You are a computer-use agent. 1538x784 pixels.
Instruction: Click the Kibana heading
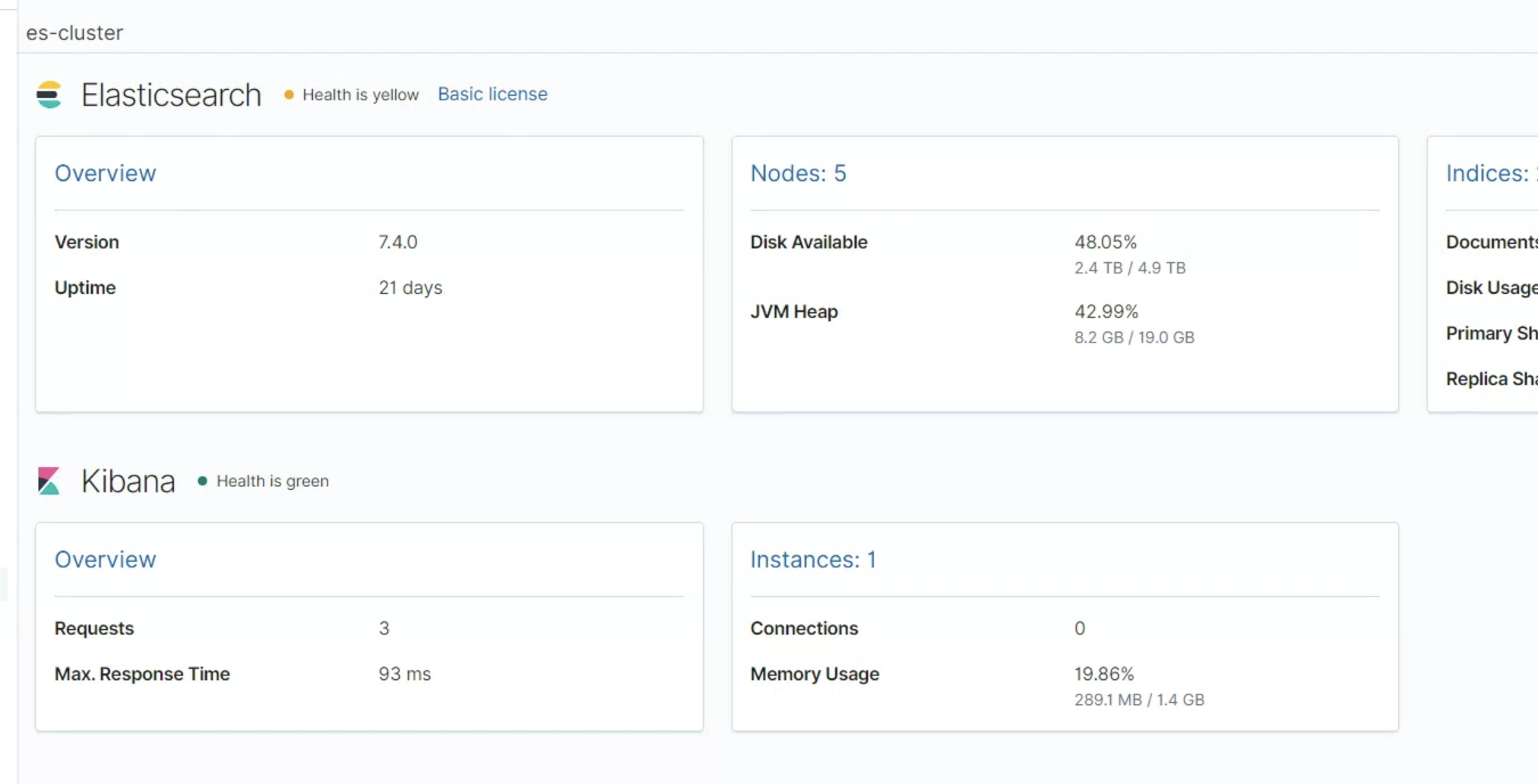click(128, 481)
